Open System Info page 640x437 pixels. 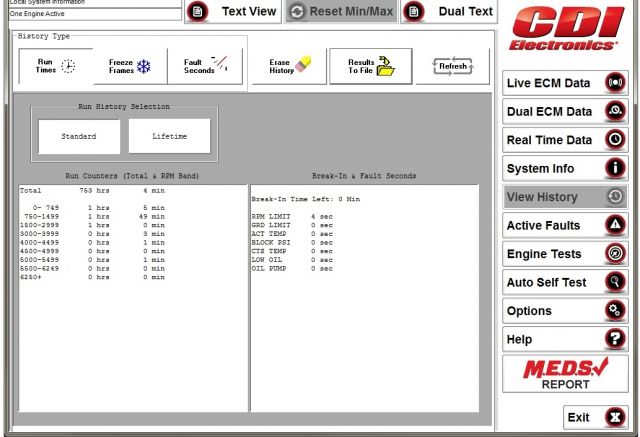tap(565, 169)
